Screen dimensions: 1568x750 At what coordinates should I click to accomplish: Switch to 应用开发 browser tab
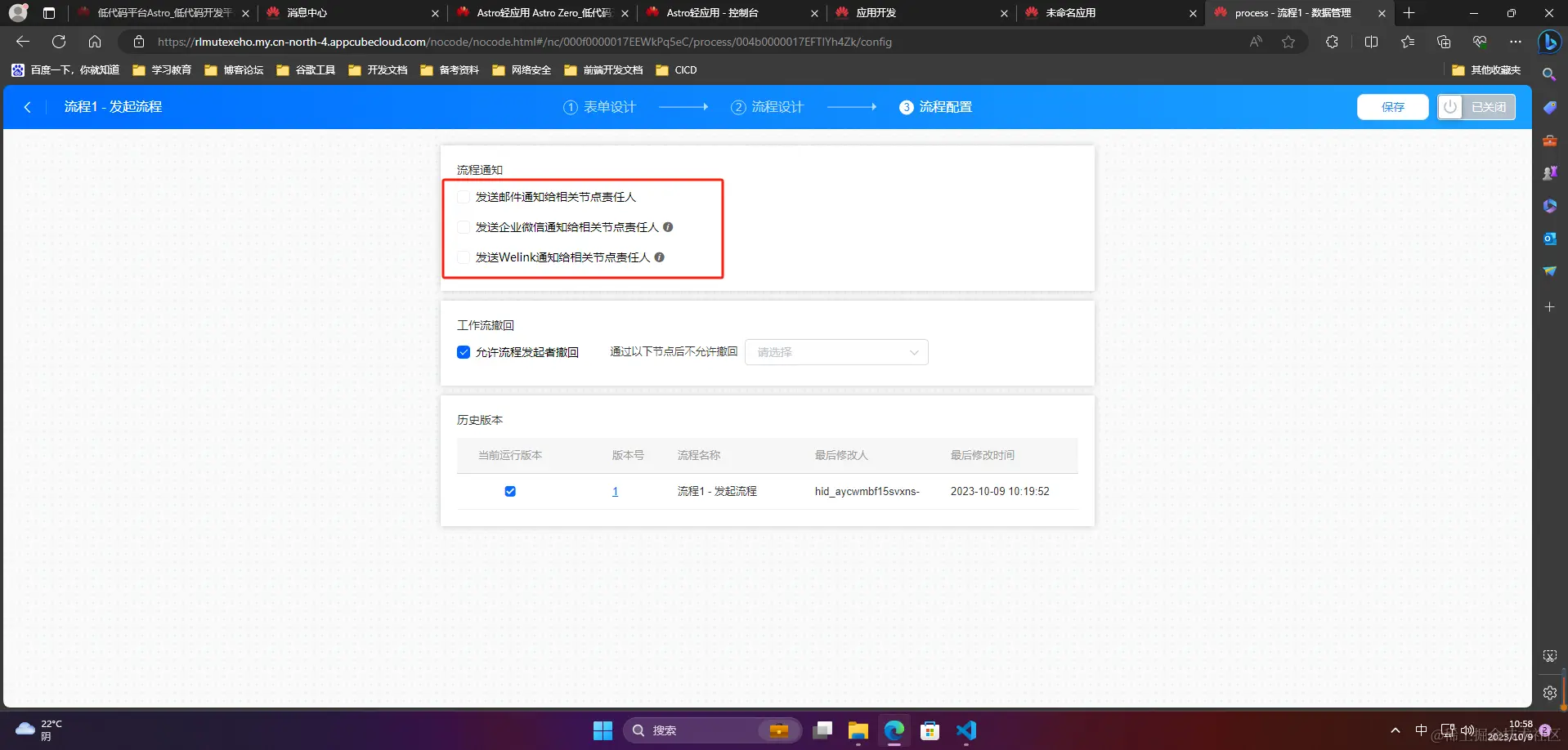(920, 13)
